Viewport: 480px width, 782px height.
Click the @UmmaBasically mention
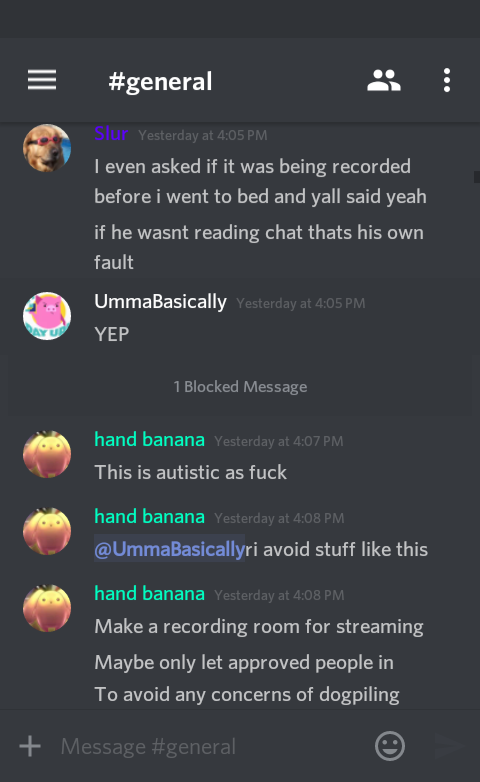[170, 549]
